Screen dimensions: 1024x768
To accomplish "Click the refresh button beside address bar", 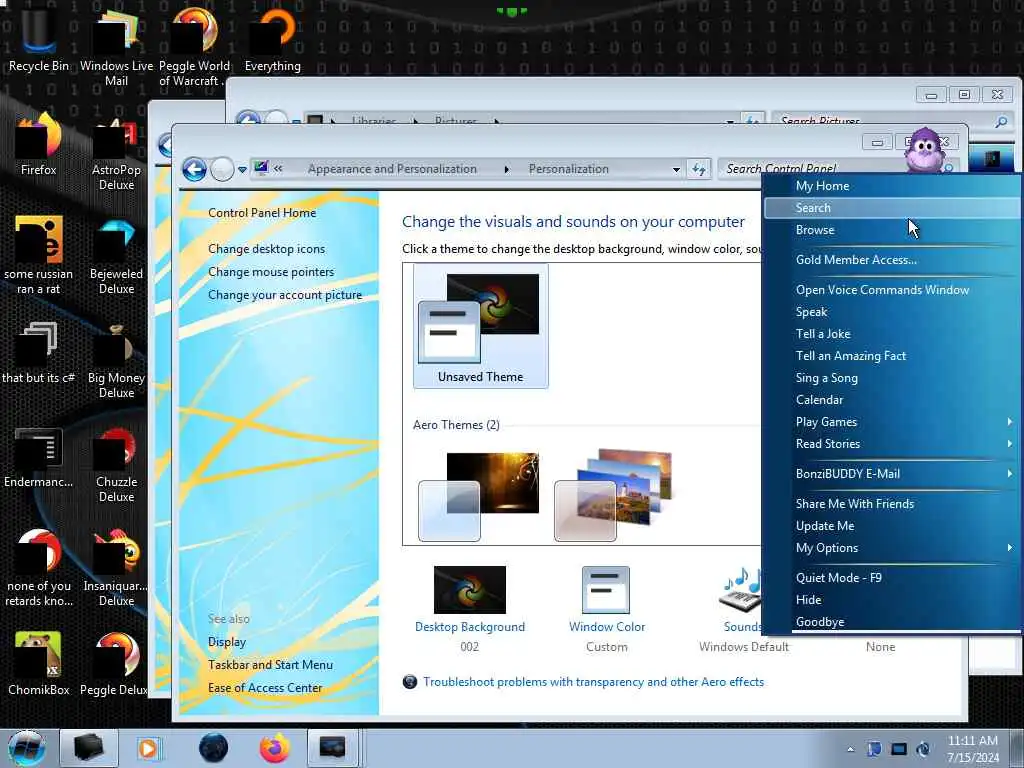I will coord(699,169).
